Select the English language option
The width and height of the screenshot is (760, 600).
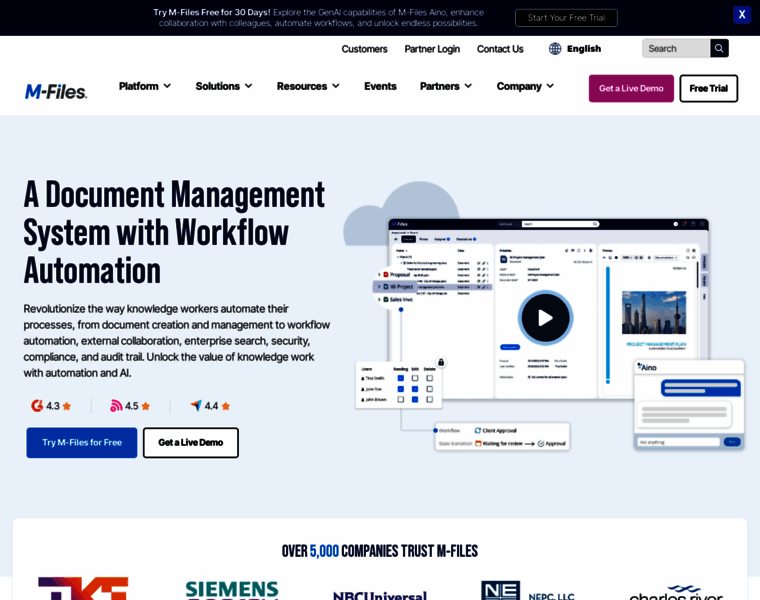(x=584, y=48)
